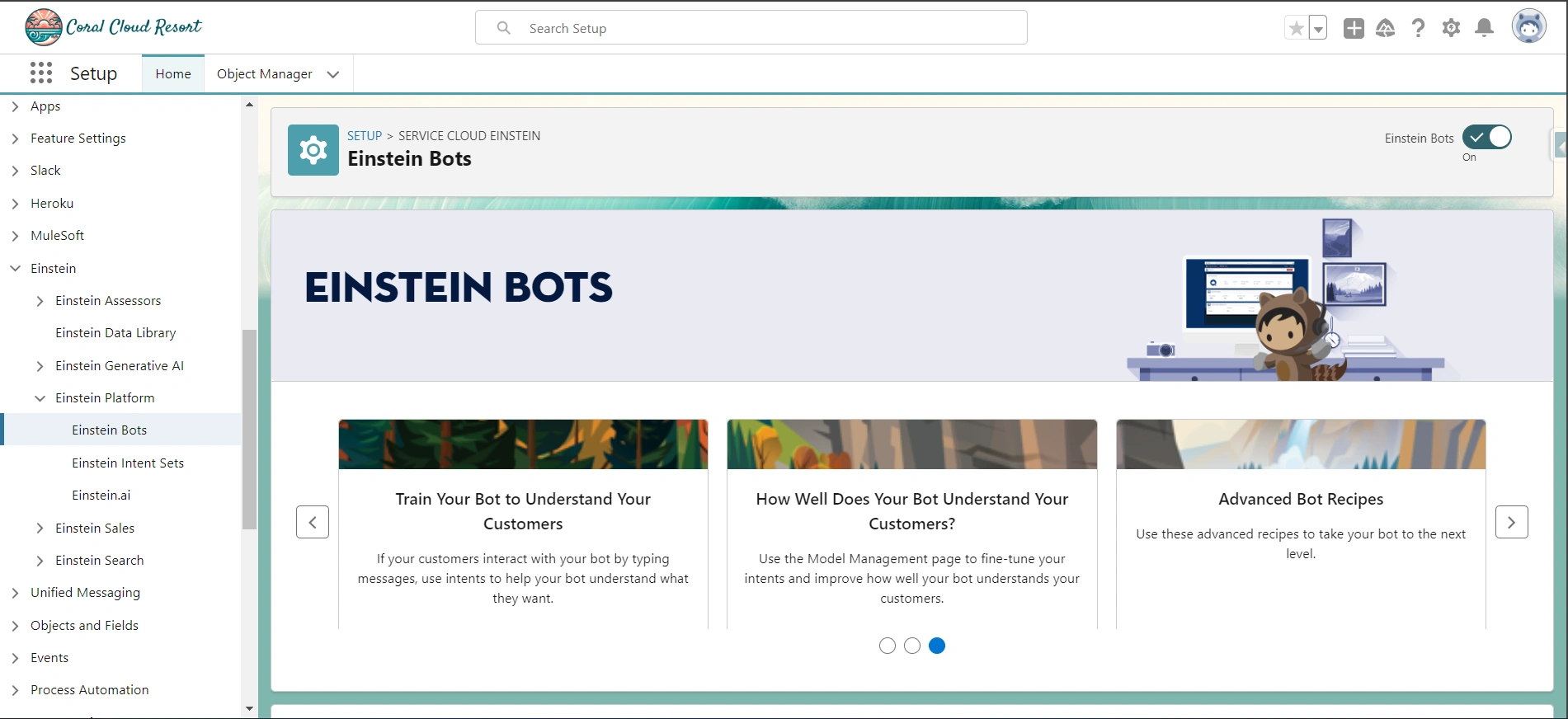
Task: Click the Coral Cloud Resort logo
Action: 113,27
